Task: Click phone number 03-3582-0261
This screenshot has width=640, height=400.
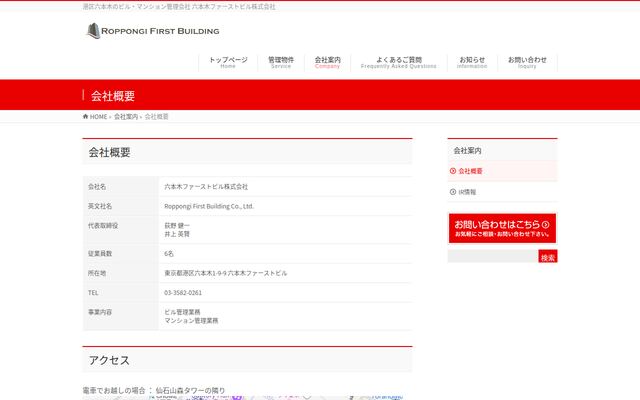Action: tap(183, 293)
